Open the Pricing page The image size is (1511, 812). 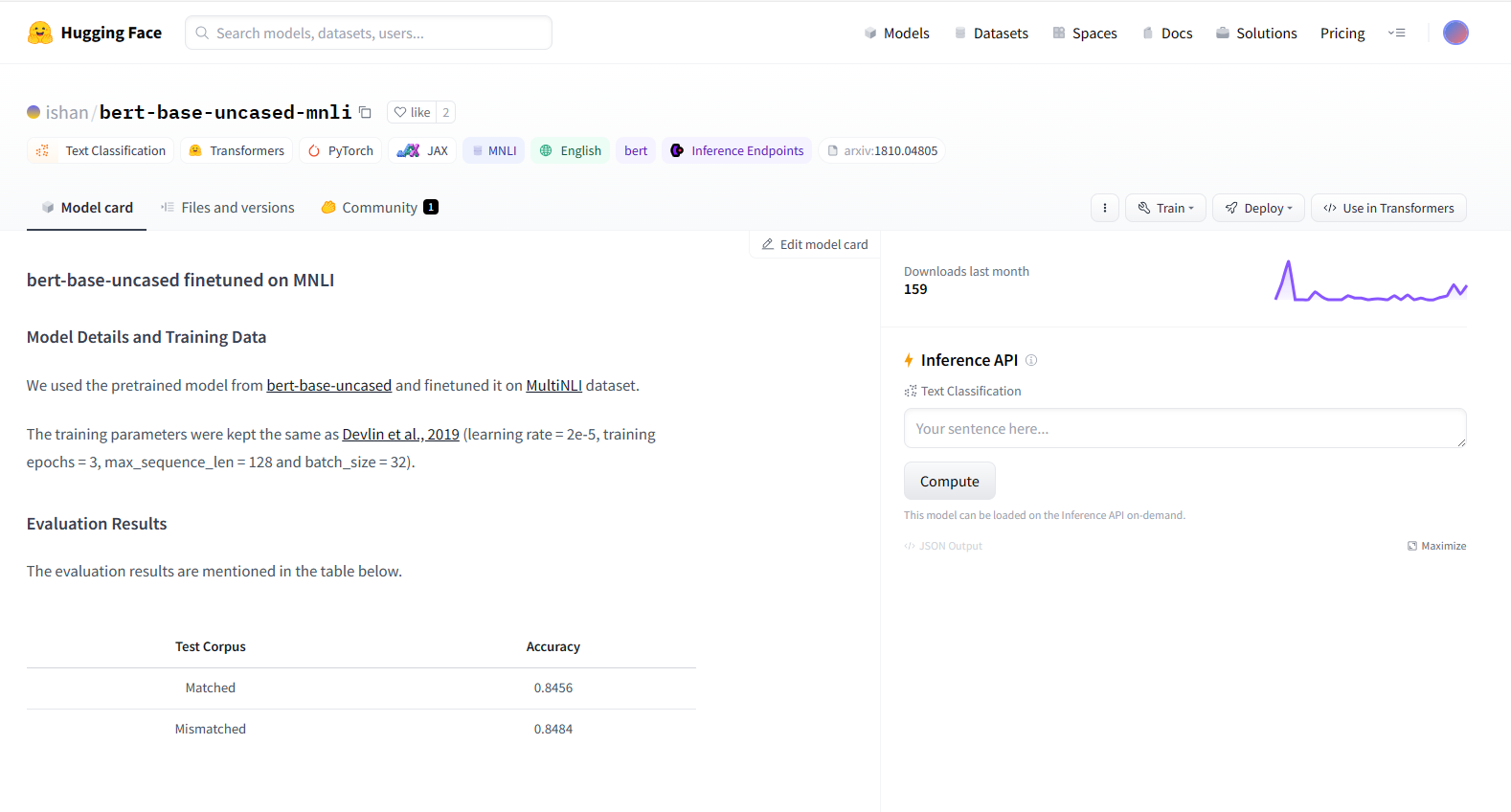(x=1342, y=33)
